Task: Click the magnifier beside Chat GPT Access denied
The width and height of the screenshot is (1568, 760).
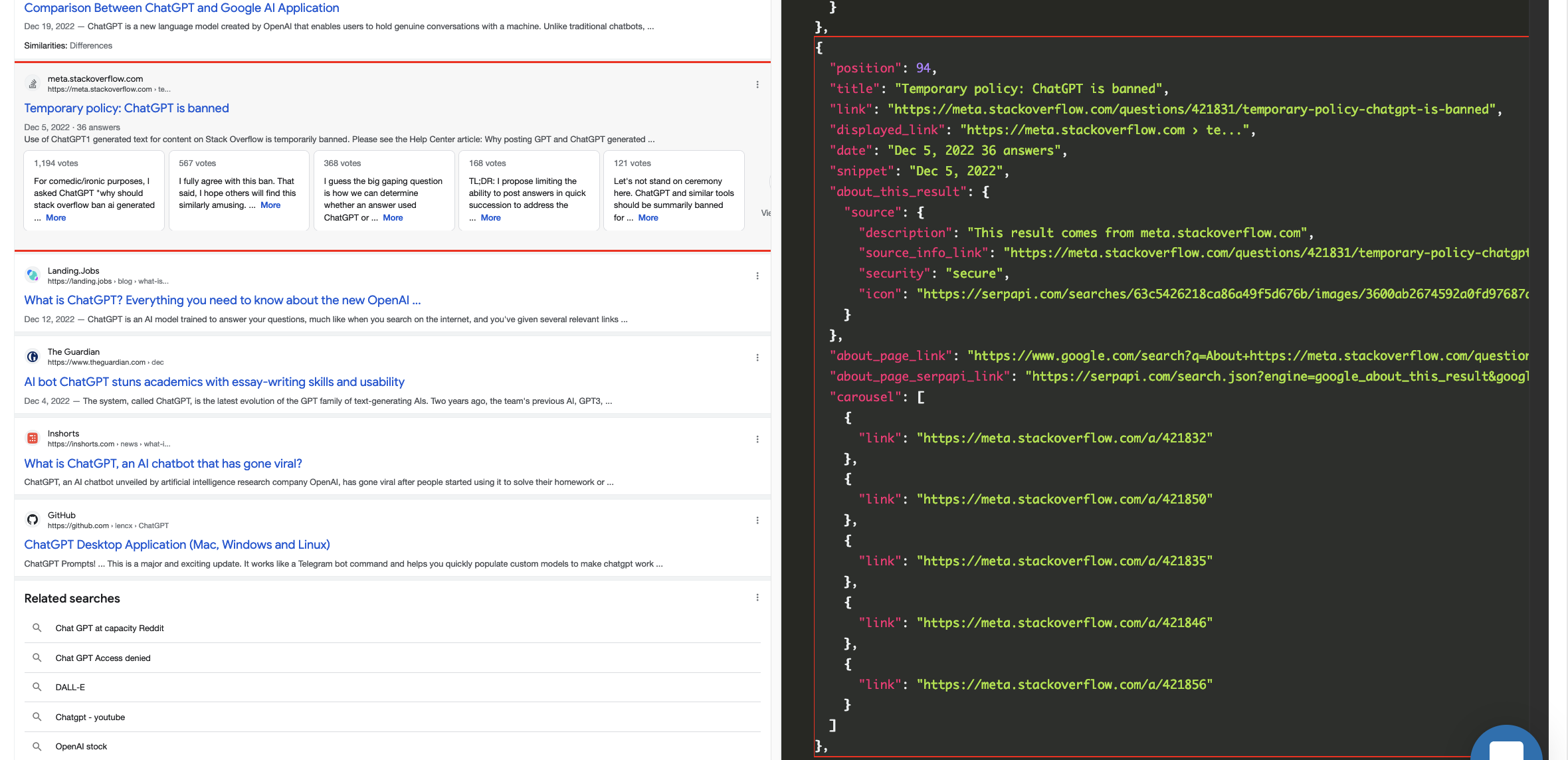Action: [37, 658]
